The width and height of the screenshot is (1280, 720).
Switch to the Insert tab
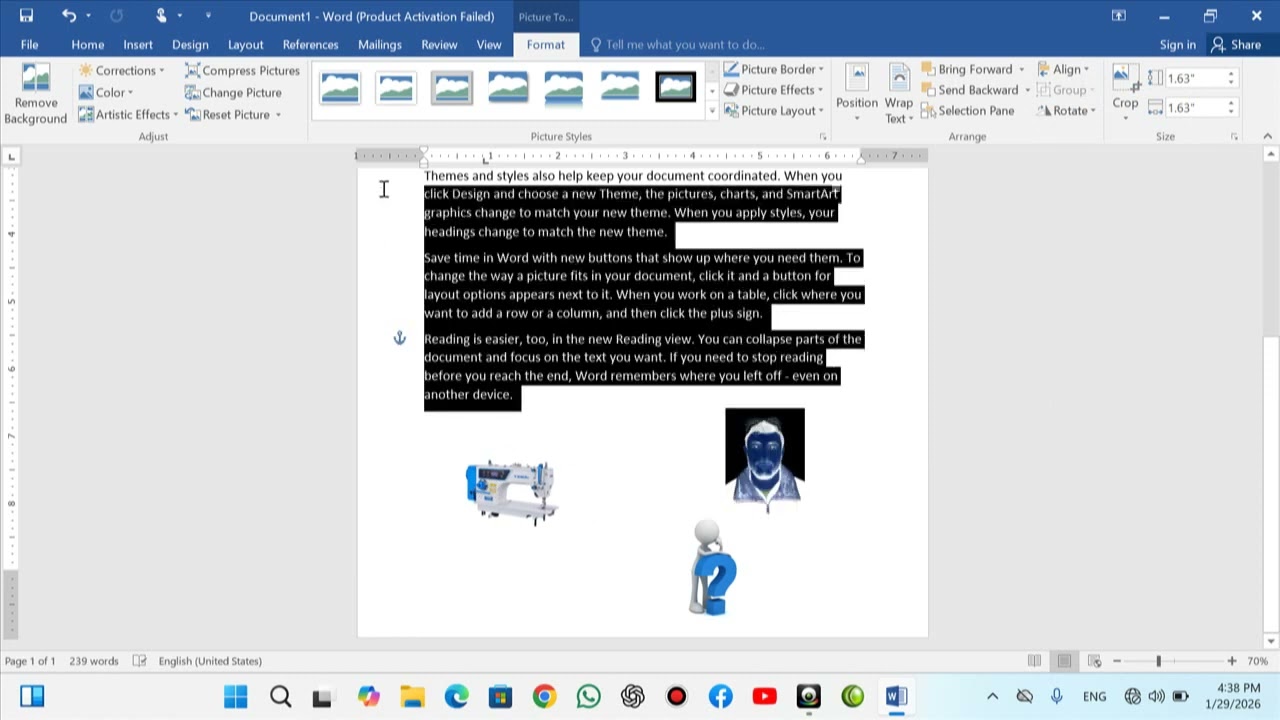coord(138,44)
